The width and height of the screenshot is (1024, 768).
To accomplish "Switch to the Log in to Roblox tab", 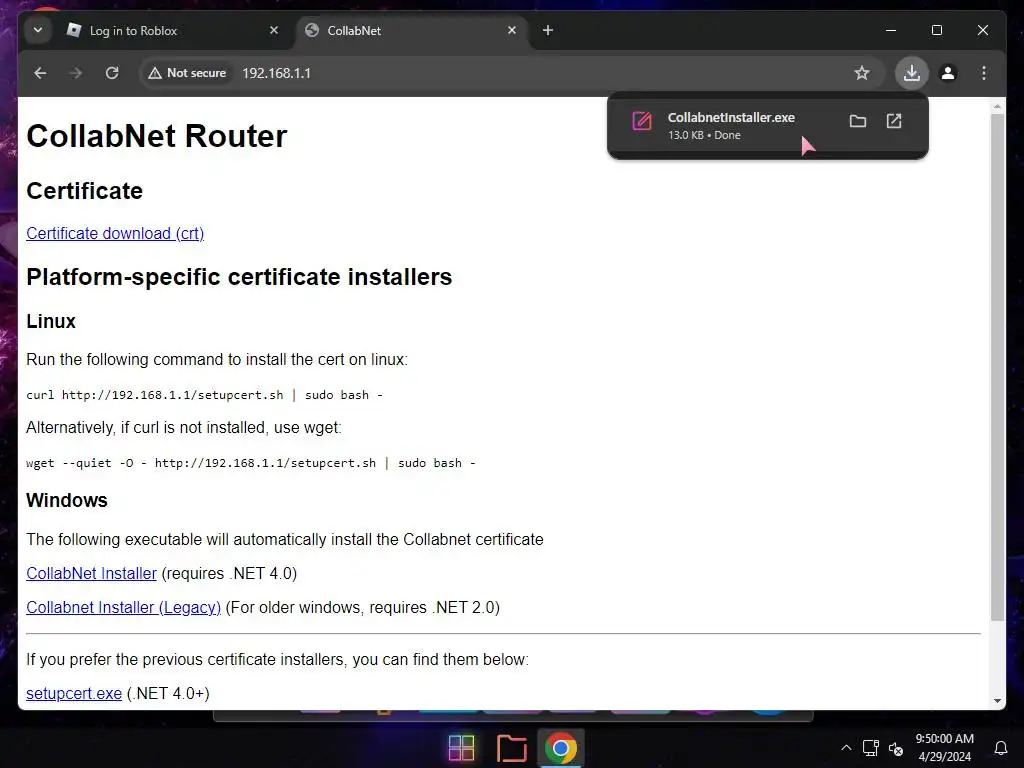I will [x=172, y=30].
